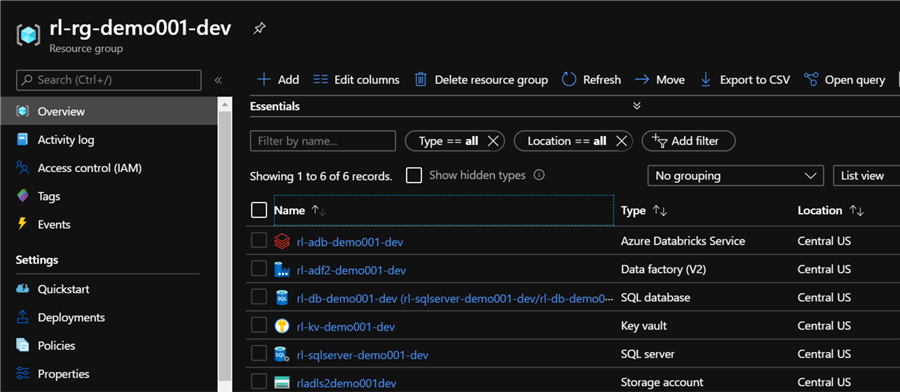This screenshot has width=900, height=392.
Task: Click the Add filter button
Action: (x=688, y=141)
